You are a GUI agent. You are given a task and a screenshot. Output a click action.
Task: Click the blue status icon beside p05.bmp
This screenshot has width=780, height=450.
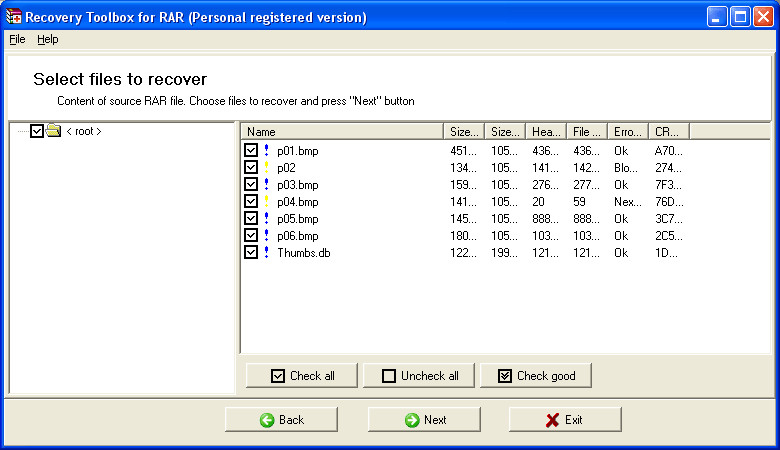tap(266, 218)
